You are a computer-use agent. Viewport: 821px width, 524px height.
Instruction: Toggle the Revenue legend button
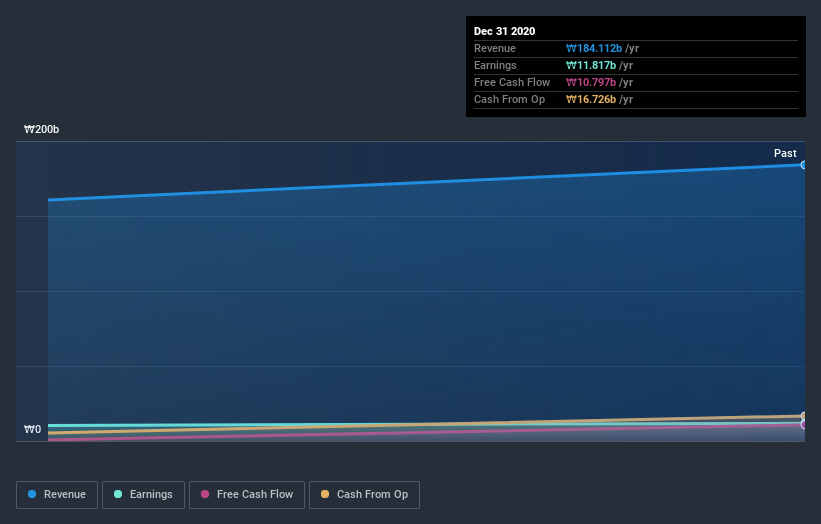click(57, 495)
